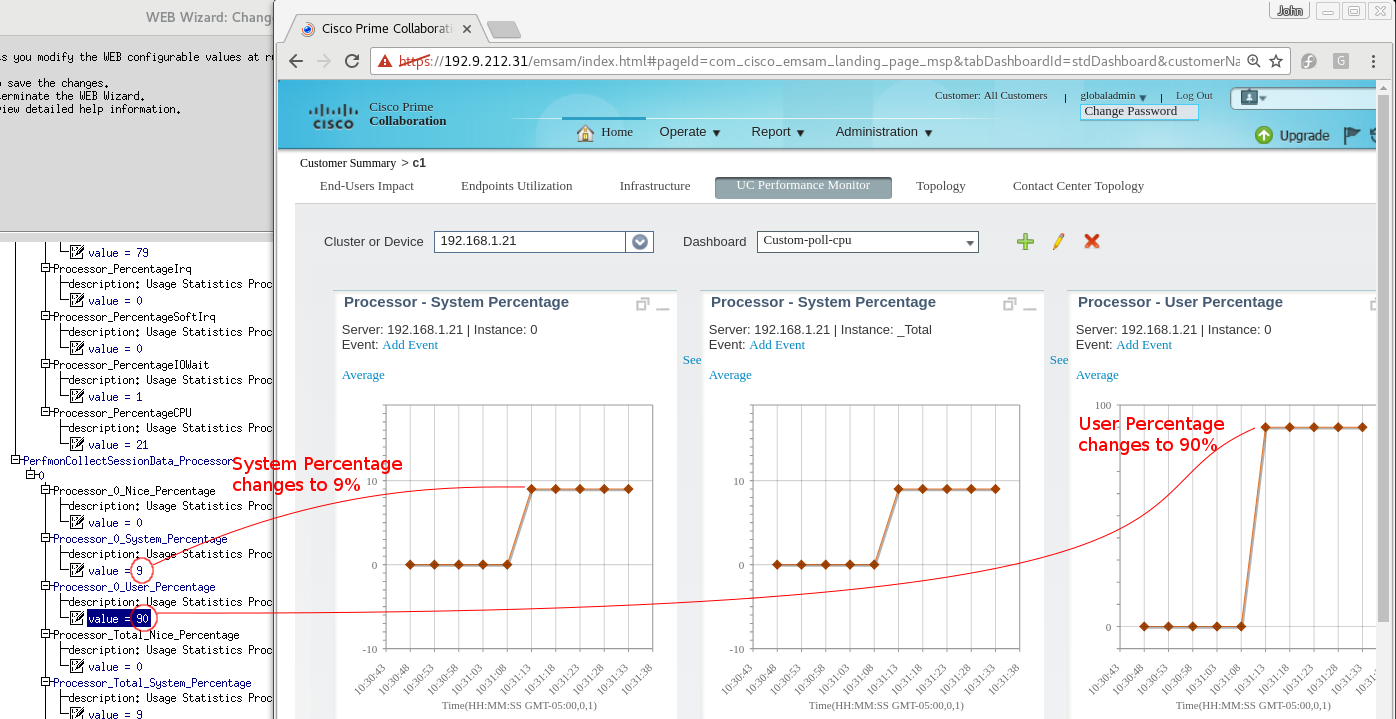Click edit icon for Processor_0_System_Percentage value 9
The image size is (1396, 719).
(77, 570)
